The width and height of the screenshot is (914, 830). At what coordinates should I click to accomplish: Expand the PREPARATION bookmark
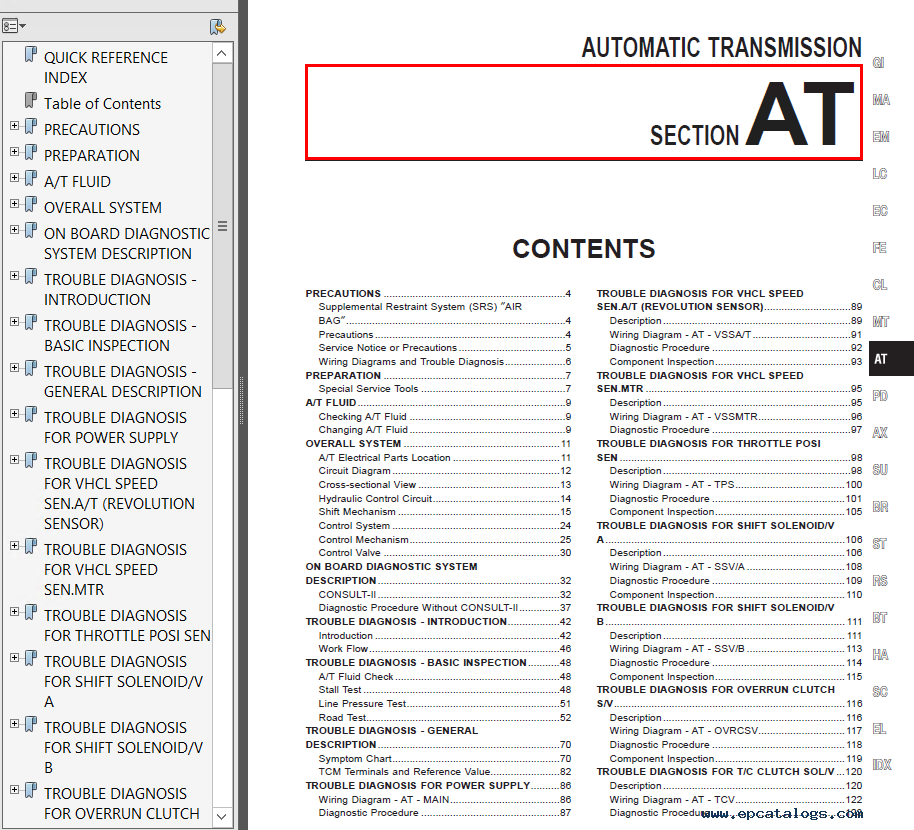point(15,152)
